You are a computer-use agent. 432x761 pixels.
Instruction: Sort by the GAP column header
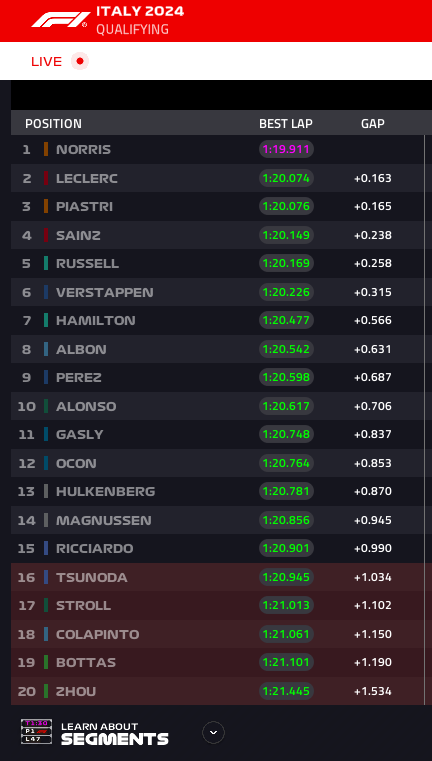[373, 123]
